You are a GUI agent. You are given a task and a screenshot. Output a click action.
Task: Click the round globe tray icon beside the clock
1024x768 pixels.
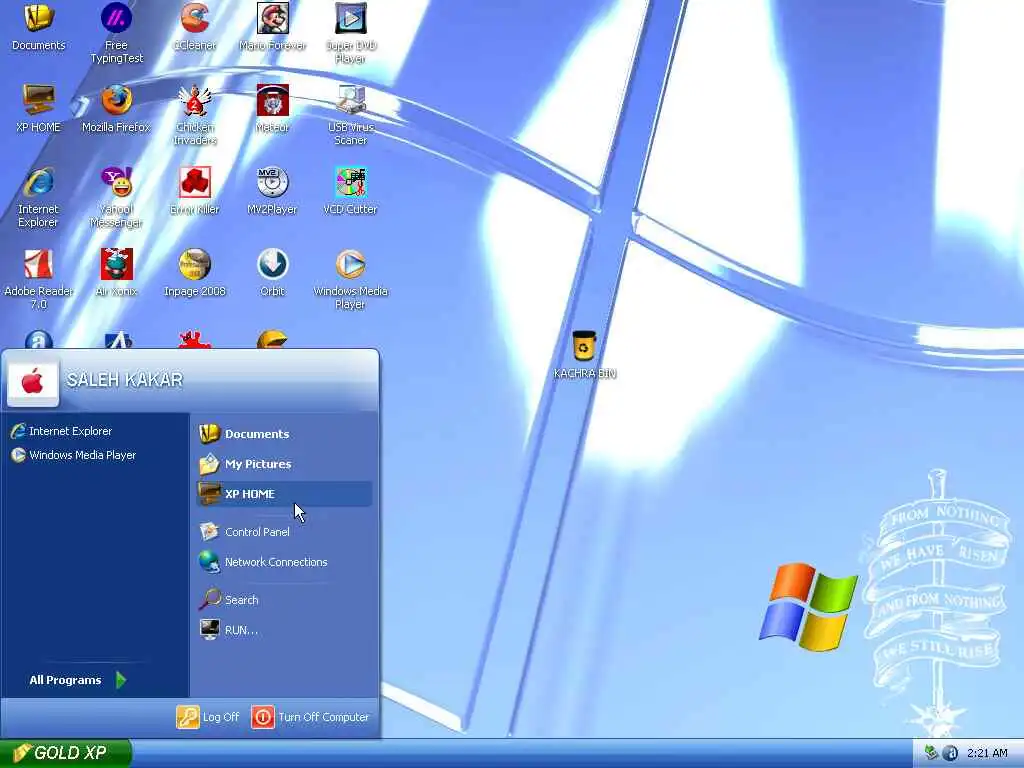click(951, 753)
